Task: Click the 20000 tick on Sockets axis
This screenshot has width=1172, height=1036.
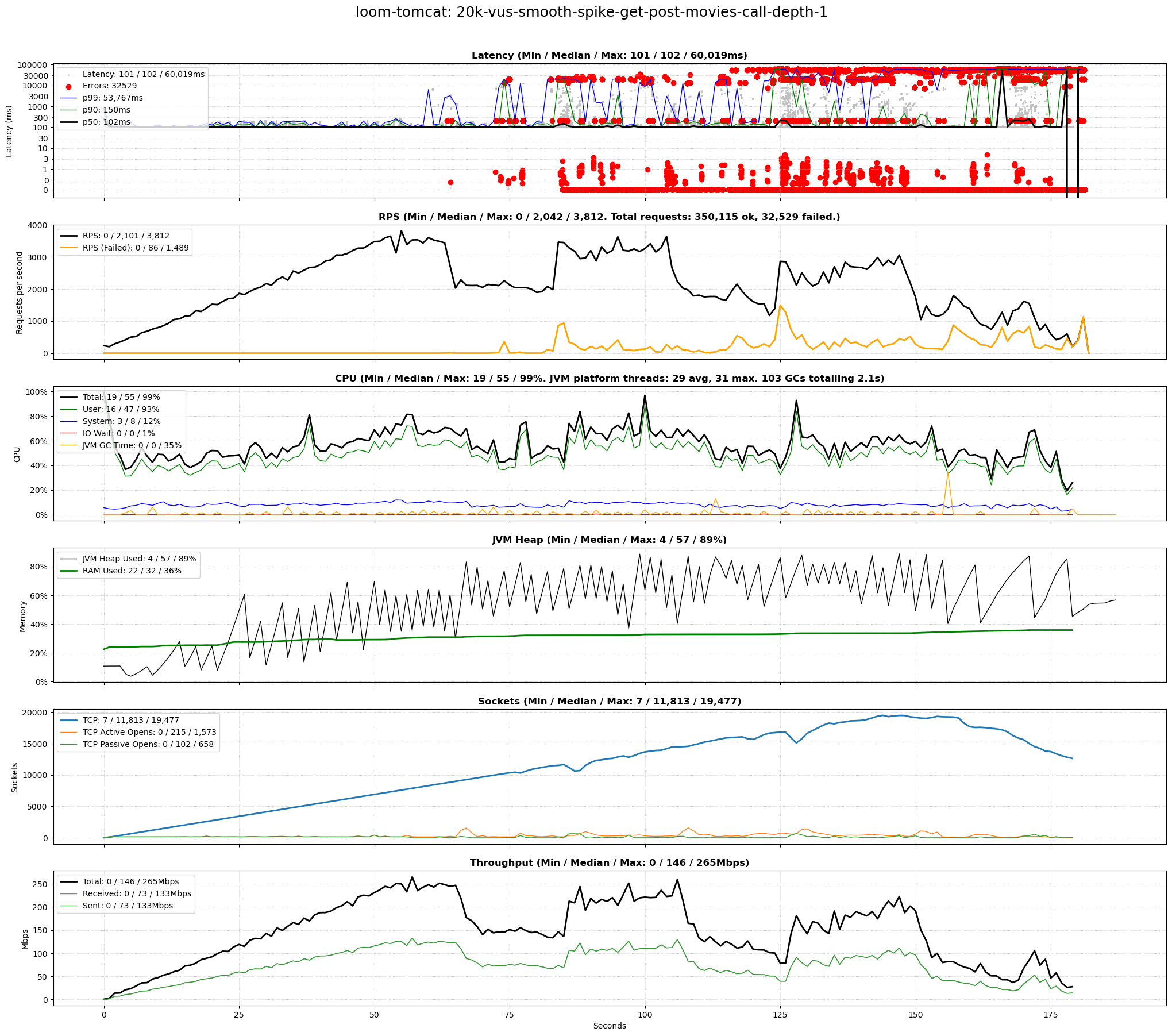Action: (34, 713)
